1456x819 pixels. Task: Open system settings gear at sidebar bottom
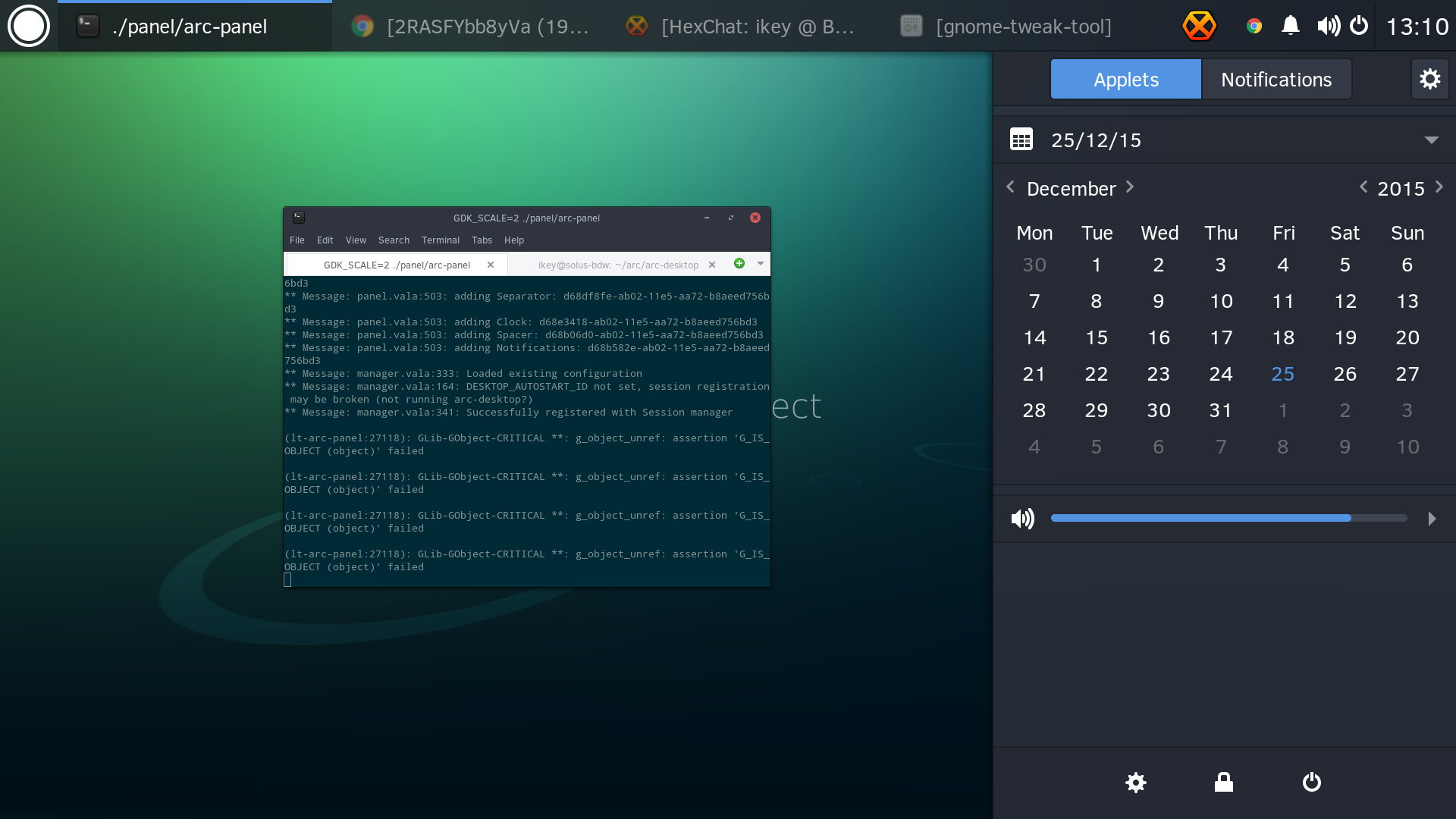pyautogui.click(x=1136, y=782)
